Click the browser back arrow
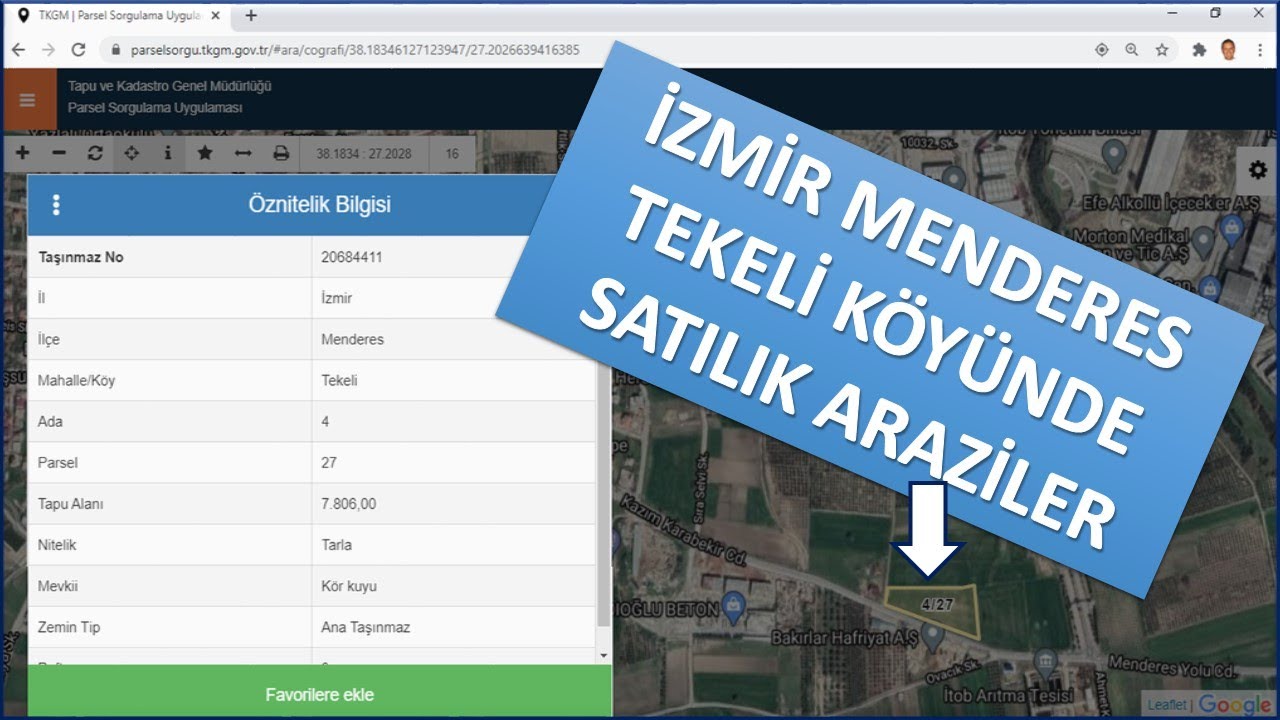Screen dimensions: 1280x720 point(18,50)
